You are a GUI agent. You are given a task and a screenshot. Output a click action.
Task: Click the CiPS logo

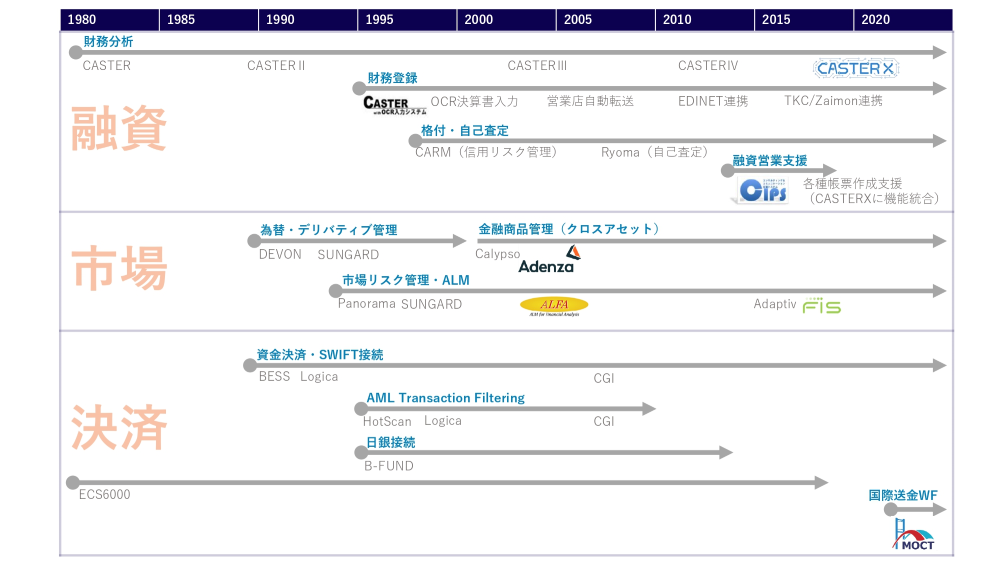pos(762,190)
